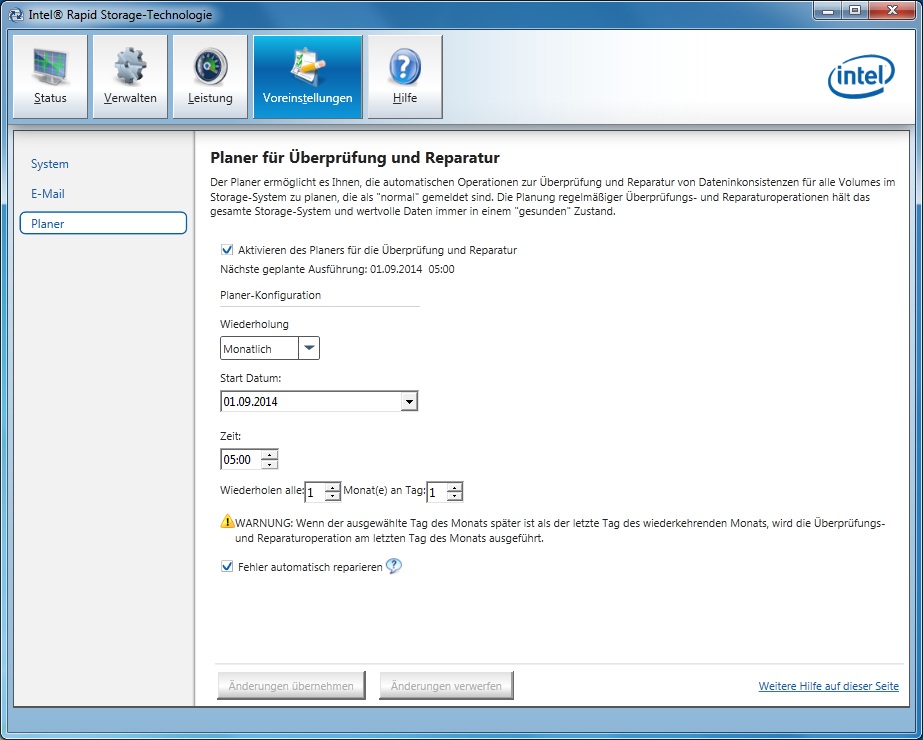This screenshot has height=740, width=923.
Task: Select the Voreinstellungen tab
Action: pos(307,77)
